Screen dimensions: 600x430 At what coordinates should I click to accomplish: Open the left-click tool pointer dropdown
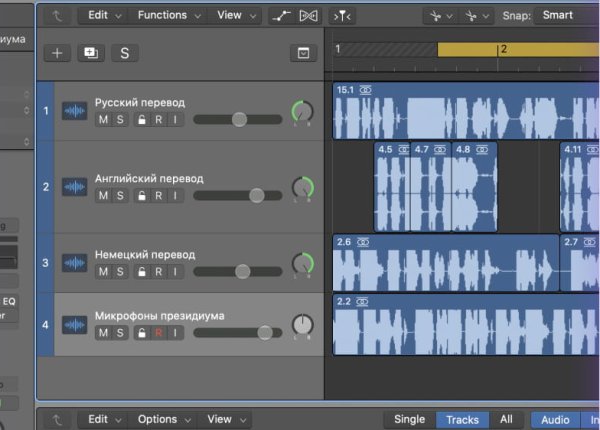tap(440, 16)
